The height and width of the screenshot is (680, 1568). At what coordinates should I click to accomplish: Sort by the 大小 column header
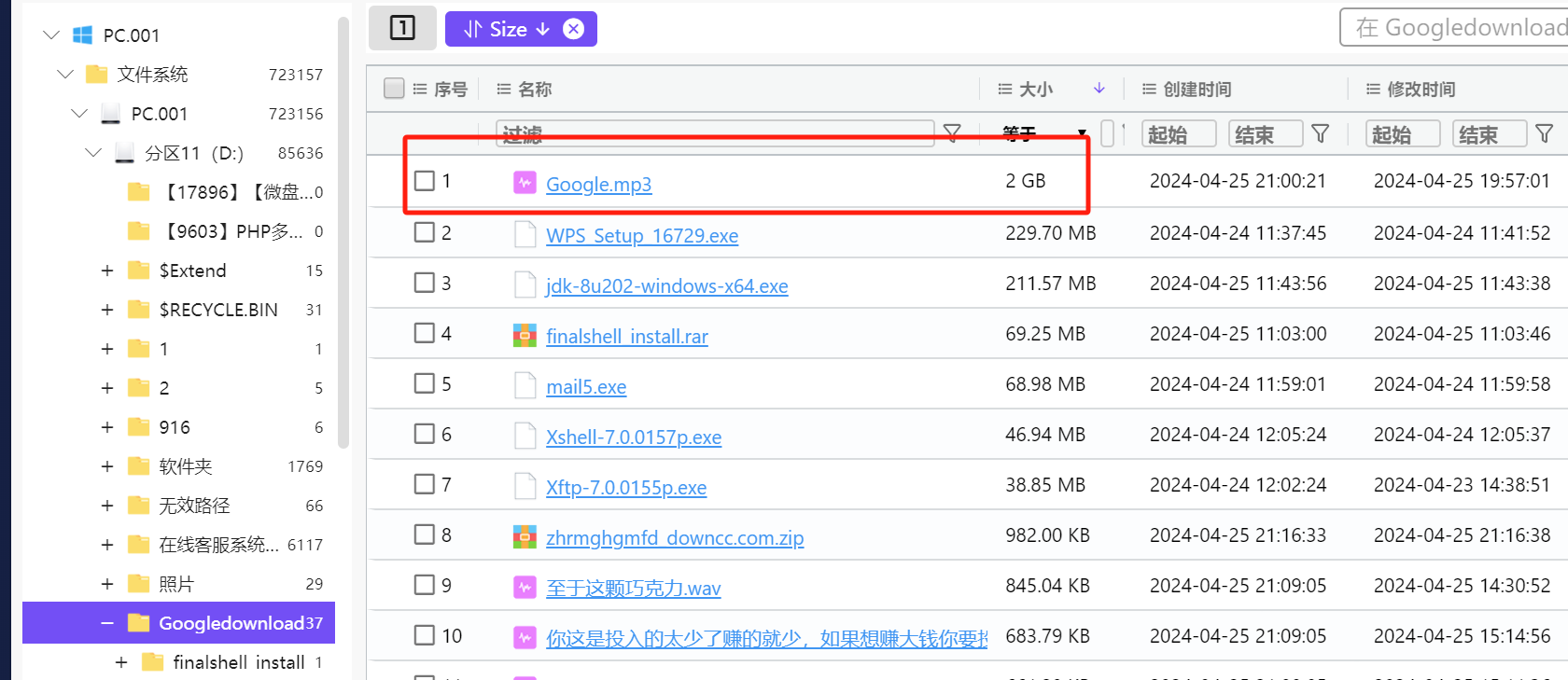[x=1035, y=90]
